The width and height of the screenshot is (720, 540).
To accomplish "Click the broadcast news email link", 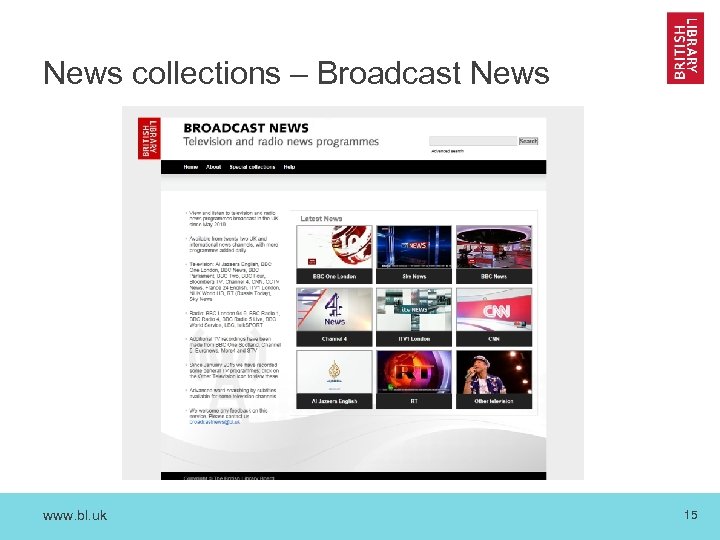I will click(214, 422).
